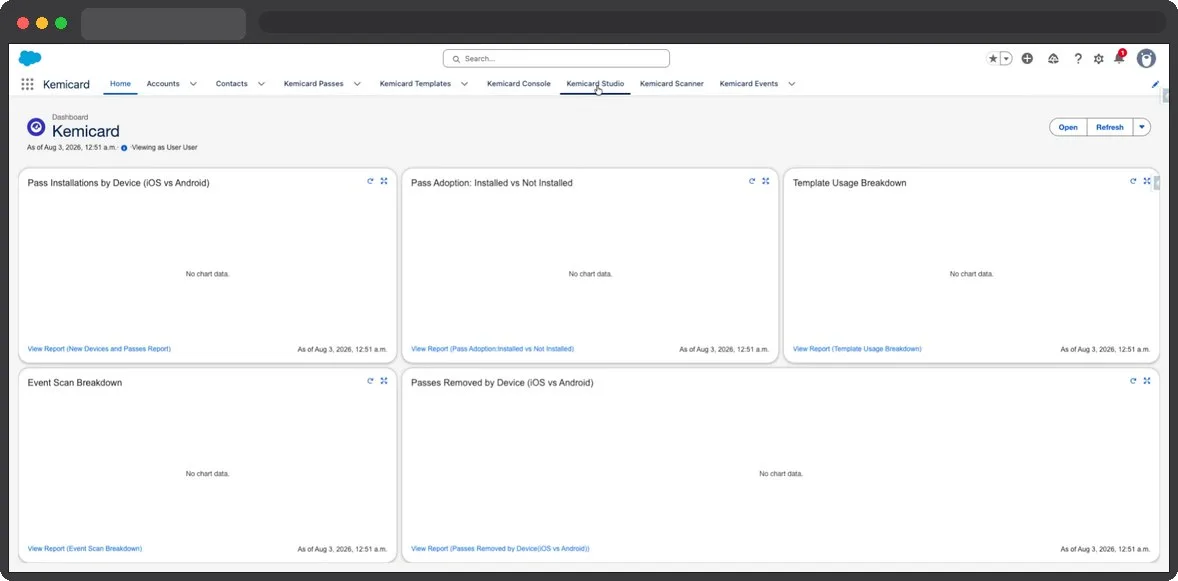Open the App Launcher grid icon
The width and height of the screenshot is (1178, 581).
27,84
